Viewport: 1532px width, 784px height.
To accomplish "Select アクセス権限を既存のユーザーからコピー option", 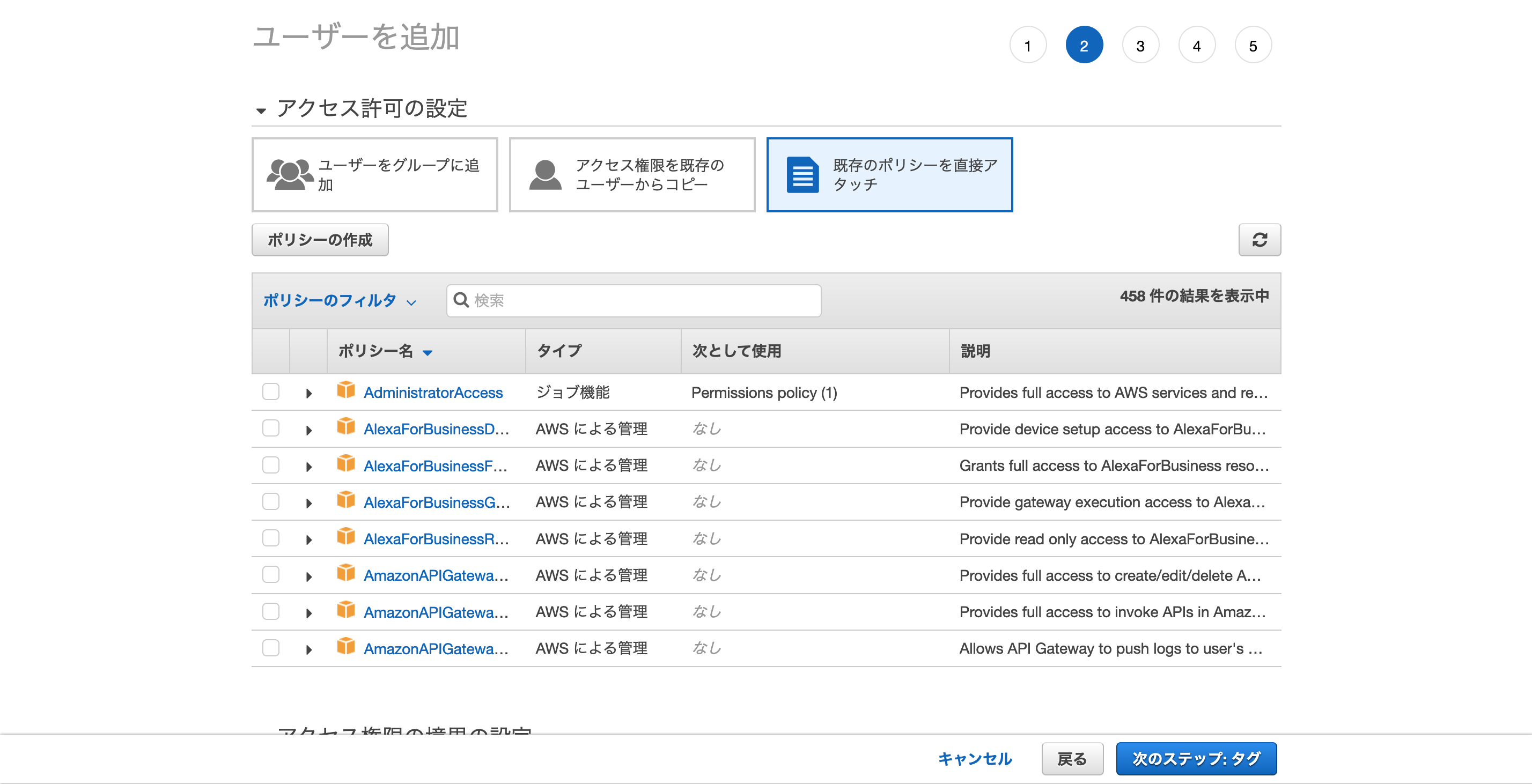I will click(x=631, y=174).
